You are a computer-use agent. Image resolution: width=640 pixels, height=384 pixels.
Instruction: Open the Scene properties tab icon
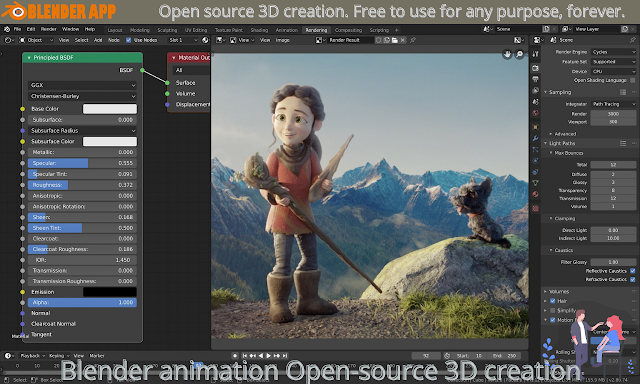coord(536,102)
